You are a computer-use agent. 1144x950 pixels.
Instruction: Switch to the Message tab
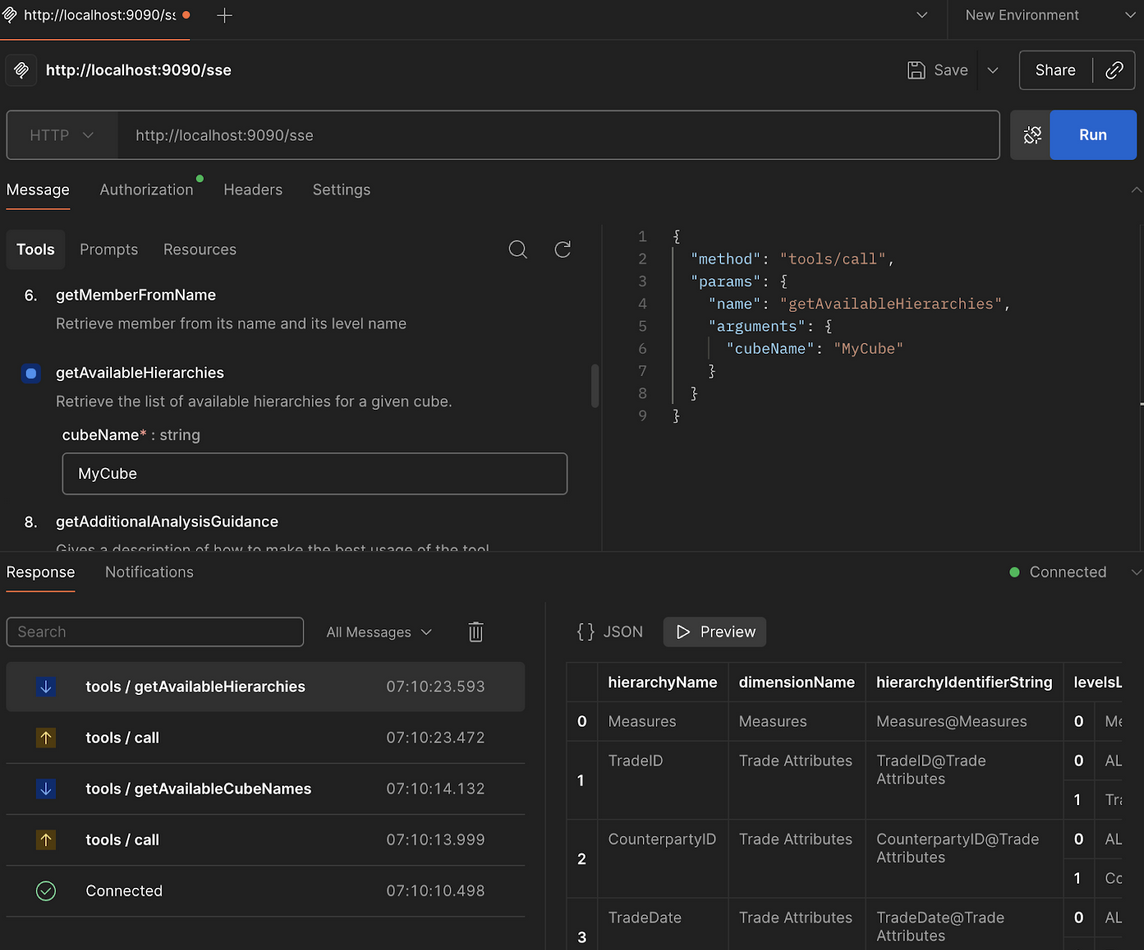coord(38,190)
